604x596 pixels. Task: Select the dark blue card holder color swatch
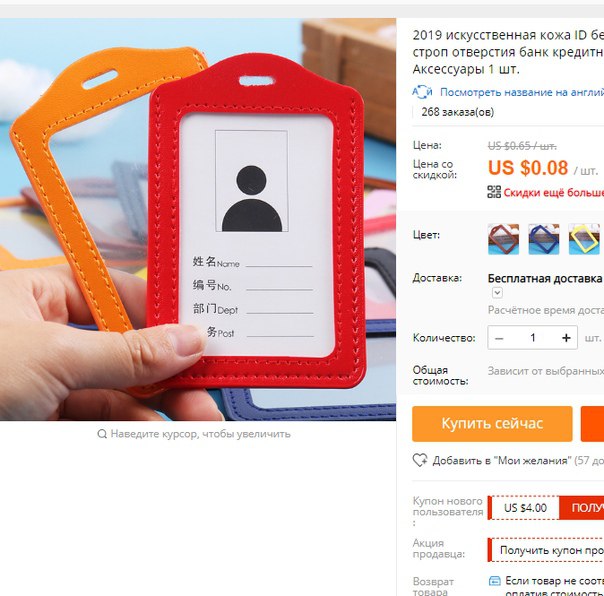coord(544,239)
